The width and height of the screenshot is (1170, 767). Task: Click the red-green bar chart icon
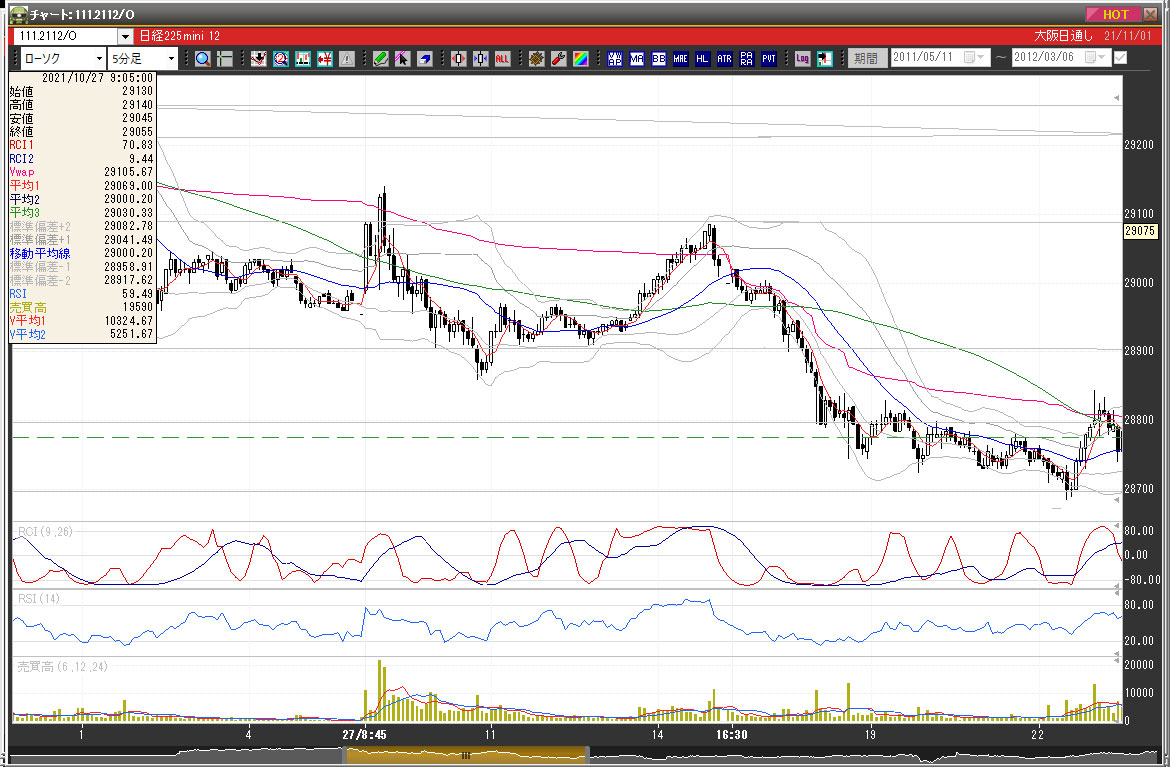(303, 58)
